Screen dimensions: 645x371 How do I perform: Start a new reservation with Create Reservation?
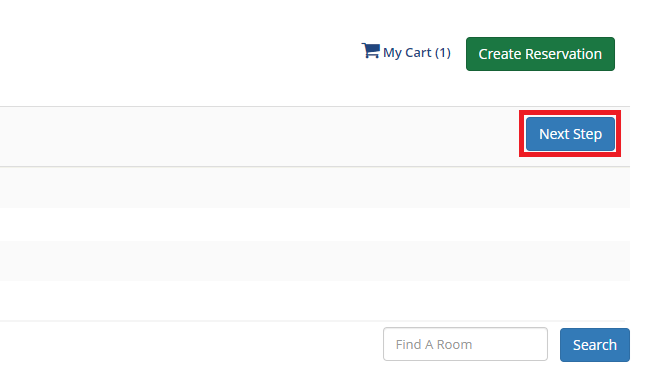tap(540, 54)
